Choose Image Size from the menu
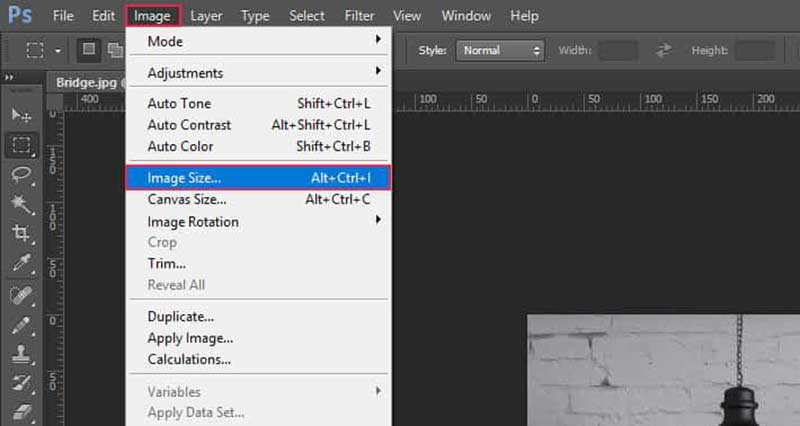Screen dimensions: 800x426 click(259, 178)
